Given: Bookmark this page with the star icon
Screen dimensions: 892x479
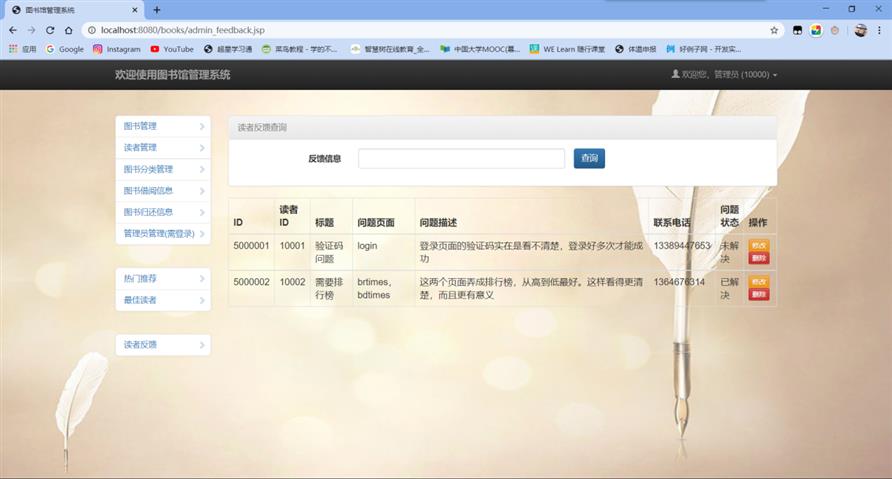Looking at the screenshot, I should pos(774,30).
